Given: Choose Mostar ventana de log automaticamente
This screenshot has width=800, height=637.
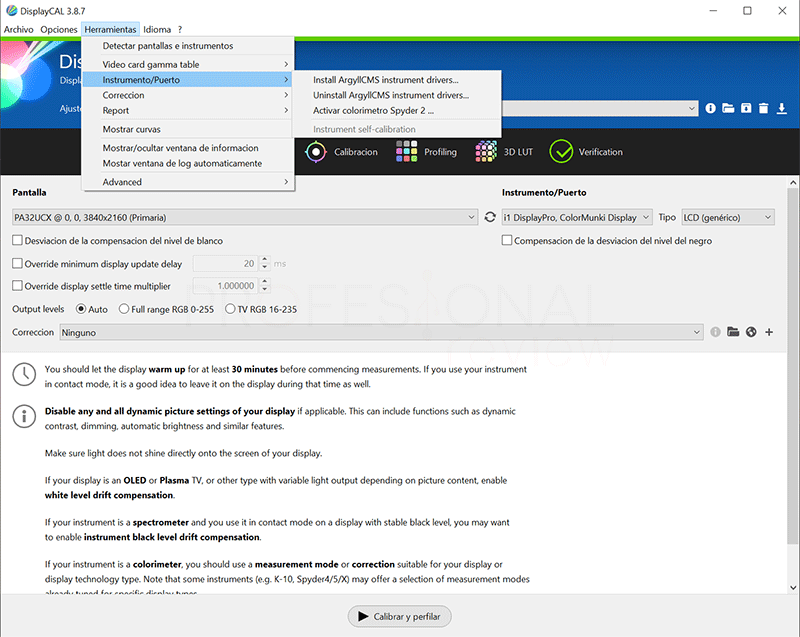Looking at the screenshot, I should coord(188,163).
